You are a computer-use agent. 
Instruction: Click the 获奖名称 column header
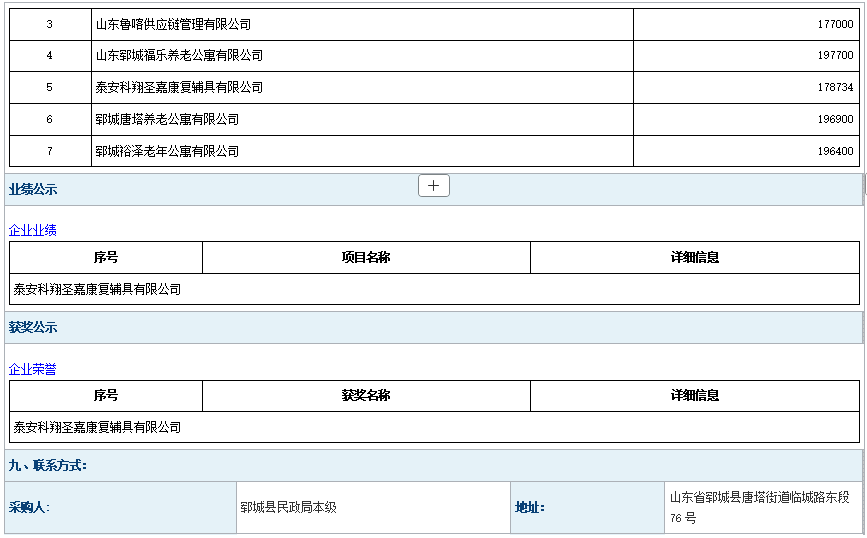pyautogui.click(x=366, y=395)
